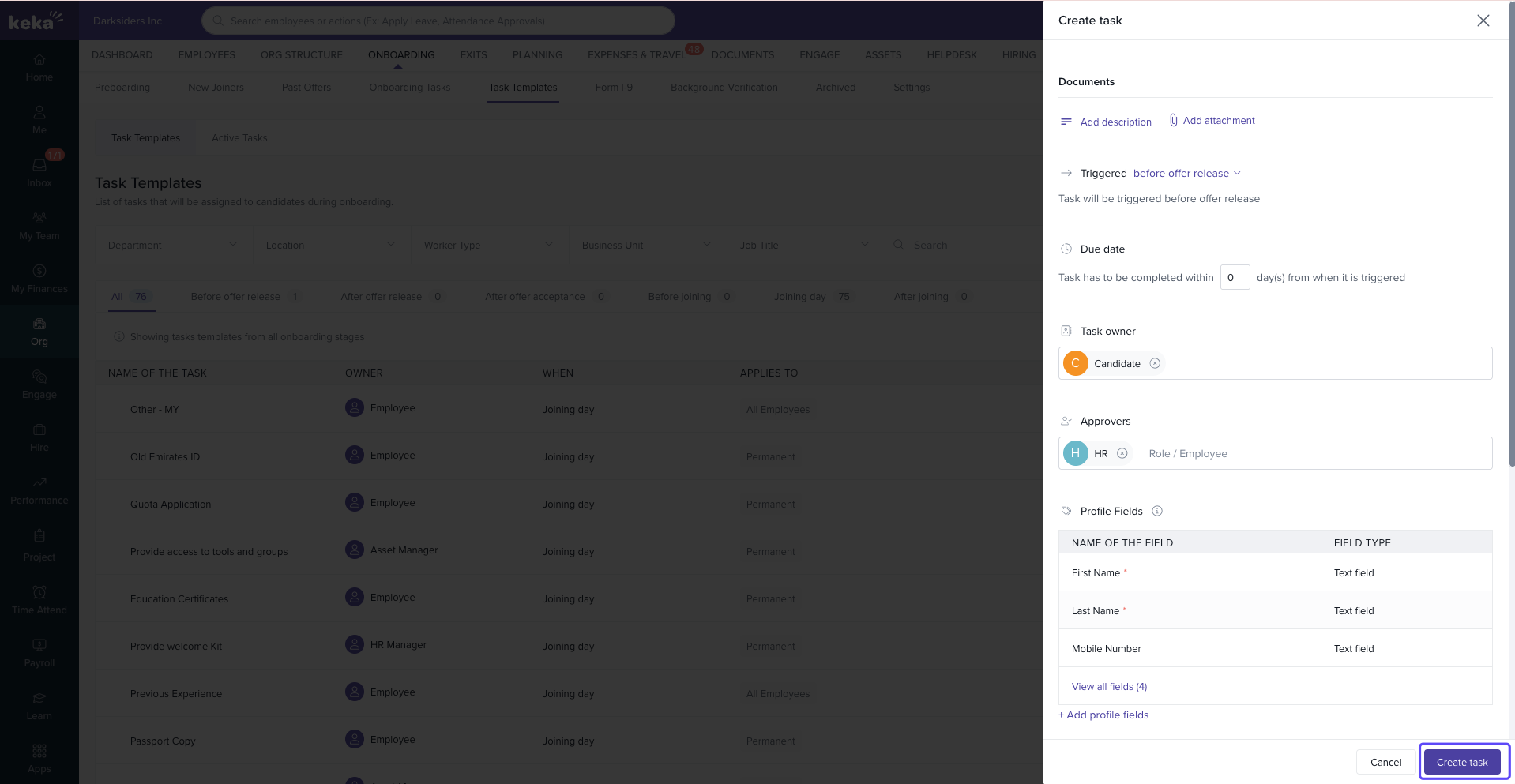Go to Time Attend in sidebar

point(39,600)
